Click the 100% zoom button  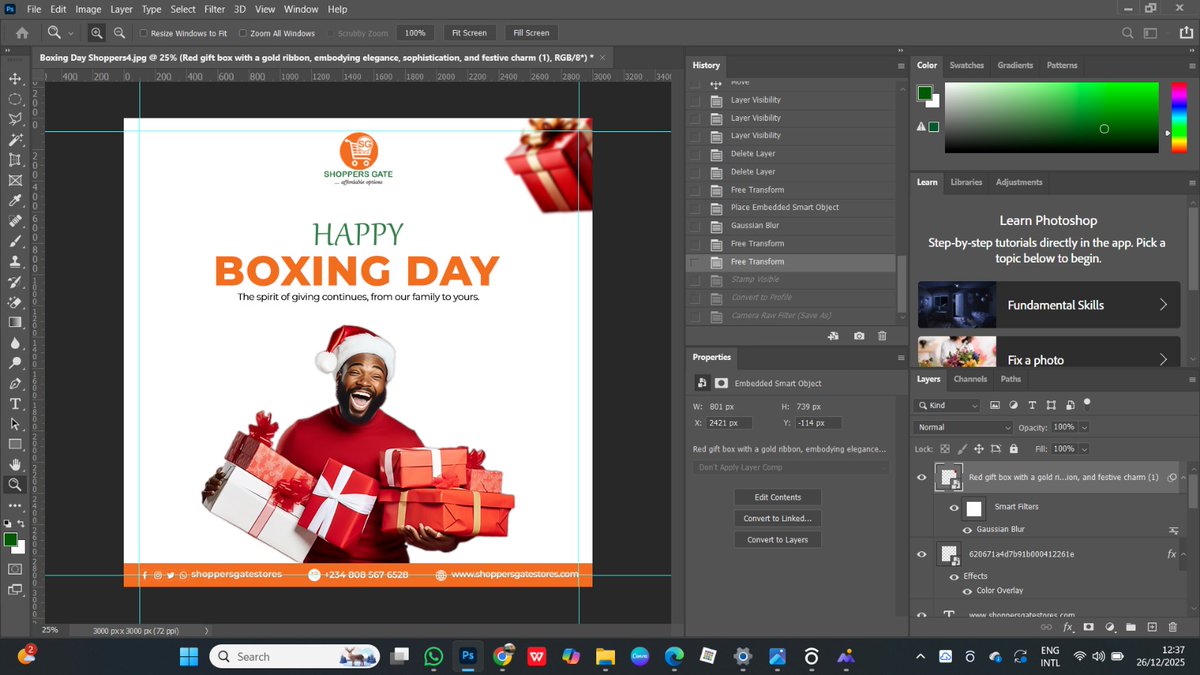(415, 33)
